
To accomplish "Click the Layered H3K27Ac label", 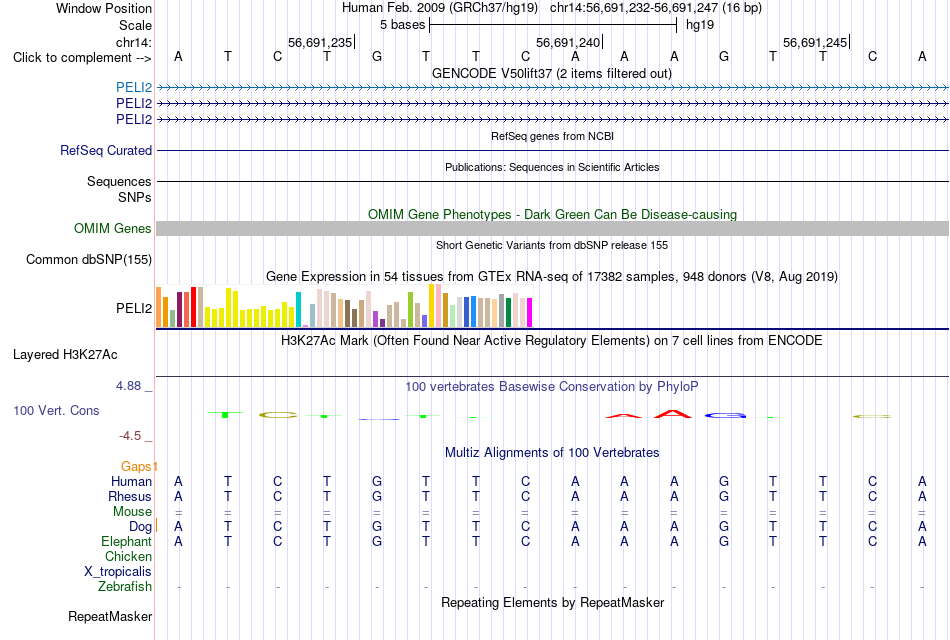I will click(x=65, y=355).
